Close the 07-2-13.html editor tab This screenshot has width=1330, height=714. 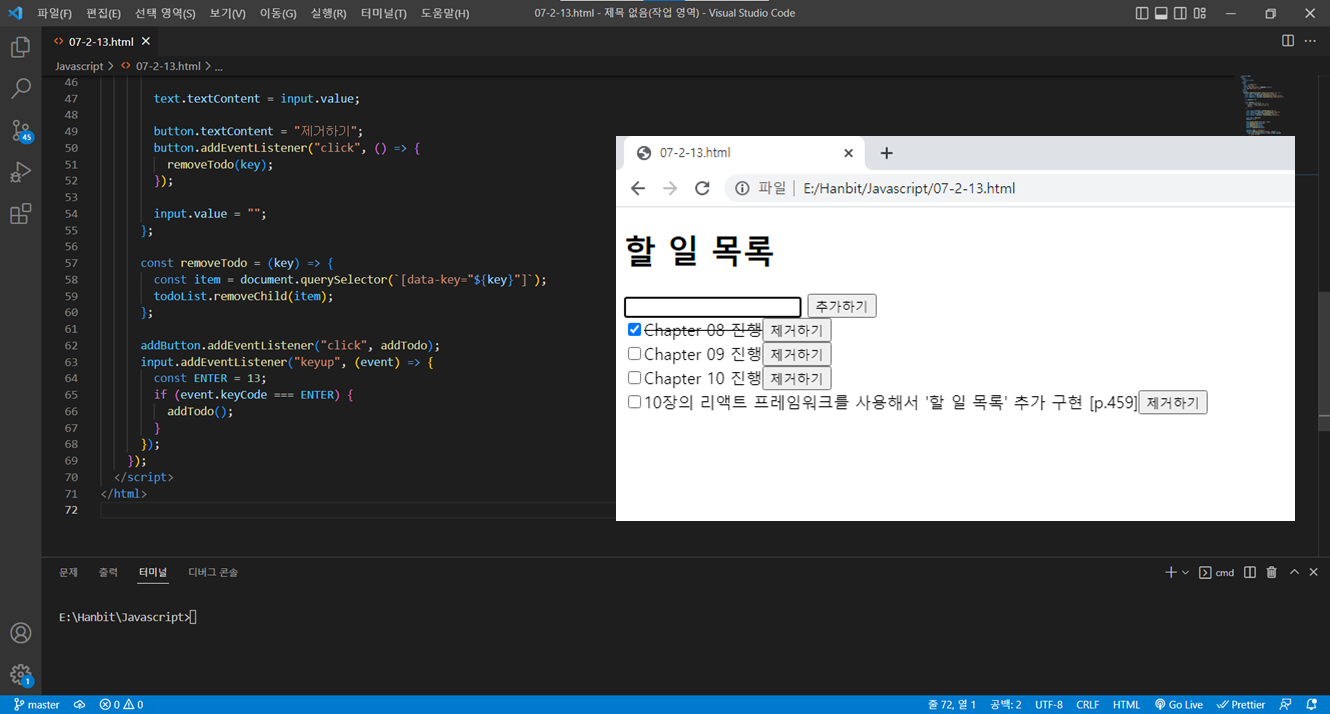pyautogui.click(x=146, y=41)
